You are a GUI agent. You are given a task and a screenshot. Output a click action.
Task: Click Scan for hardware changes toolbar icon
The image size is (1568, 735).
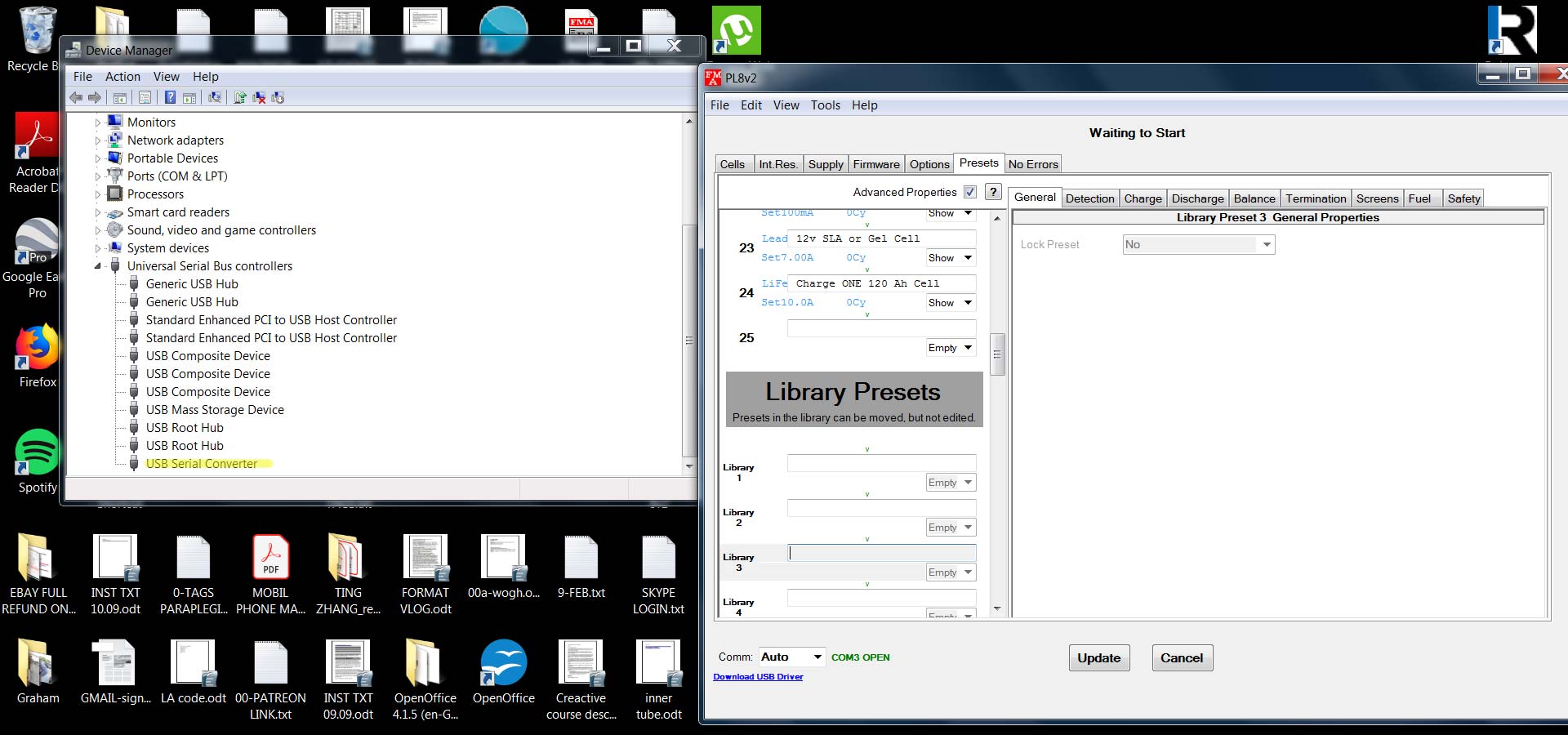click(x=215, y=98)
